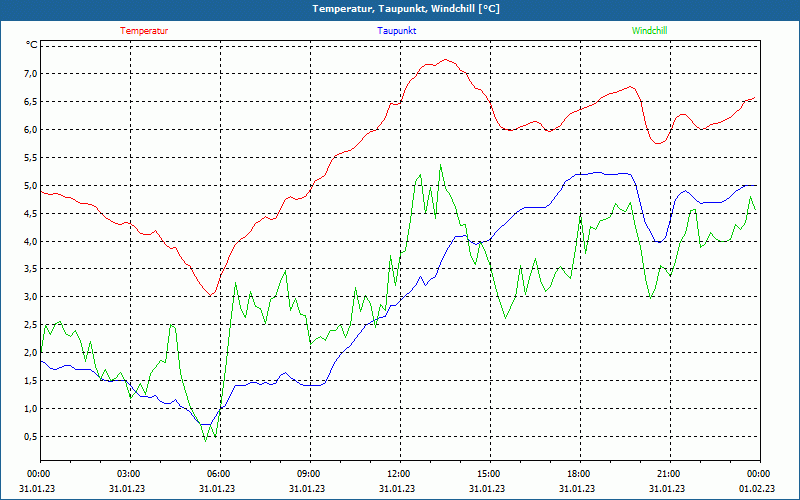This screenshot has width=800, height=500.
Task: Click the blue Taupunkt legend label
Action: (x=396, y=31)
